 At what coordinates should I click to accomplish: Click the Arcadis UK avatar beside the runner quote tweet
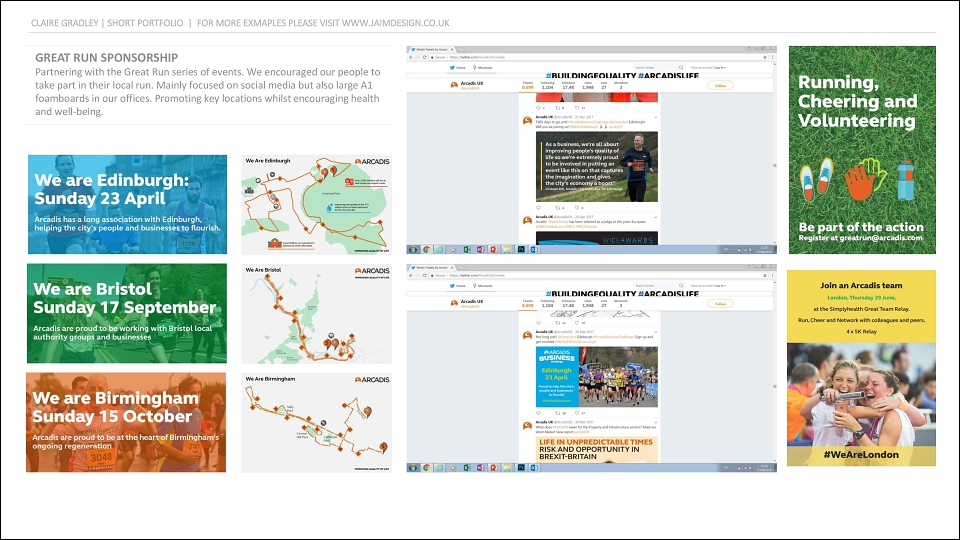[527, 121]
